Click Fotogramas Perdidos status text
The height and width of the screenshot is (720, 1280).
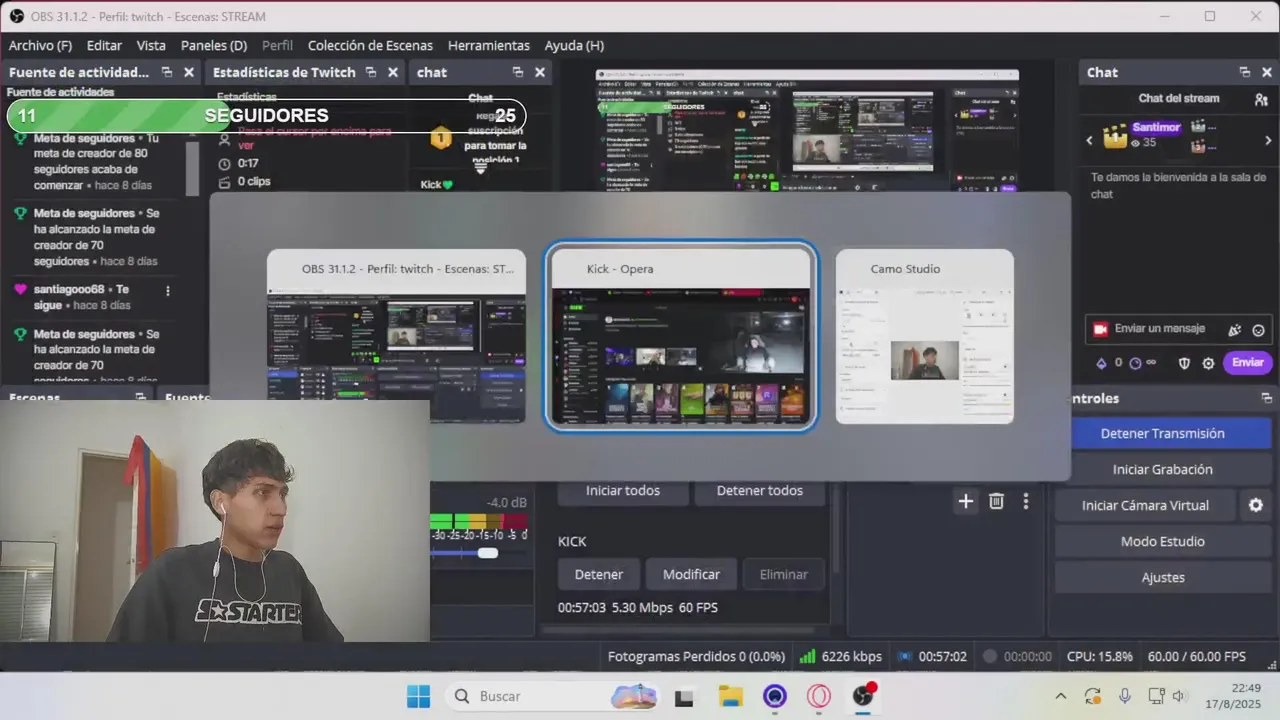(x=696, y=657)
